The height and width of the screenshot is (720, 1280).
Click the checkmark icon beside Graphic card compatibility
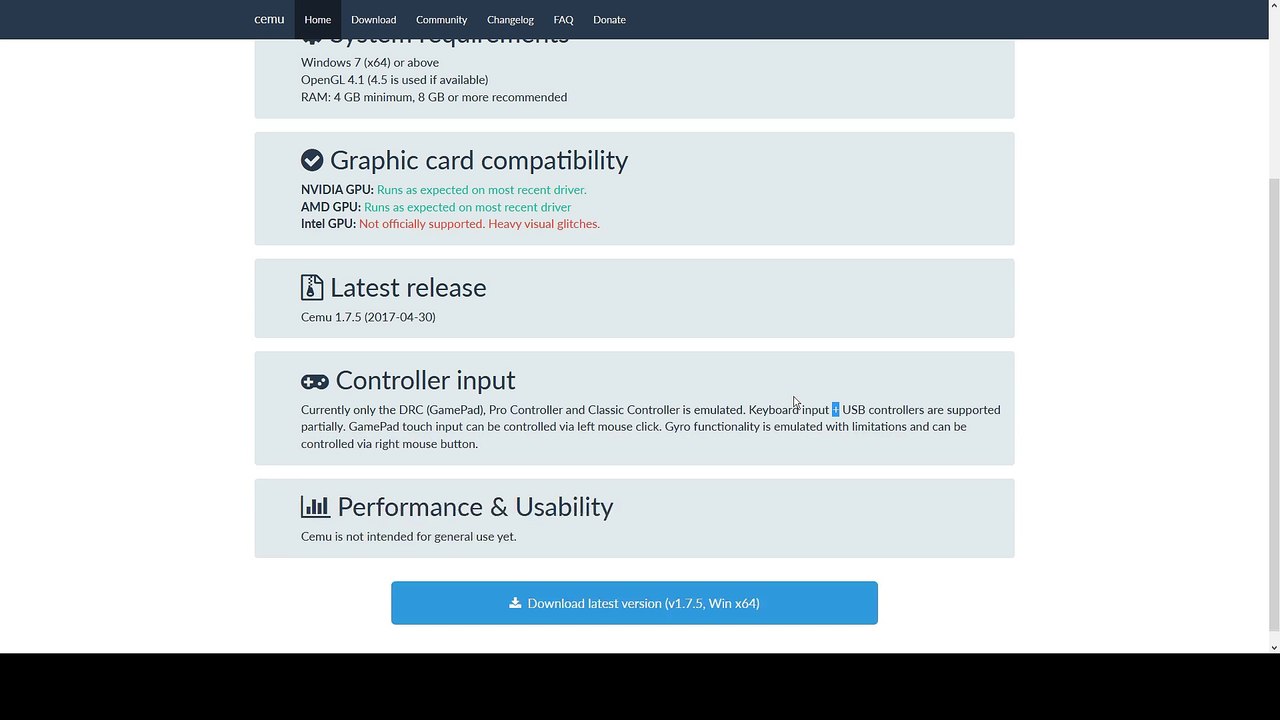[x=312, y=160]
